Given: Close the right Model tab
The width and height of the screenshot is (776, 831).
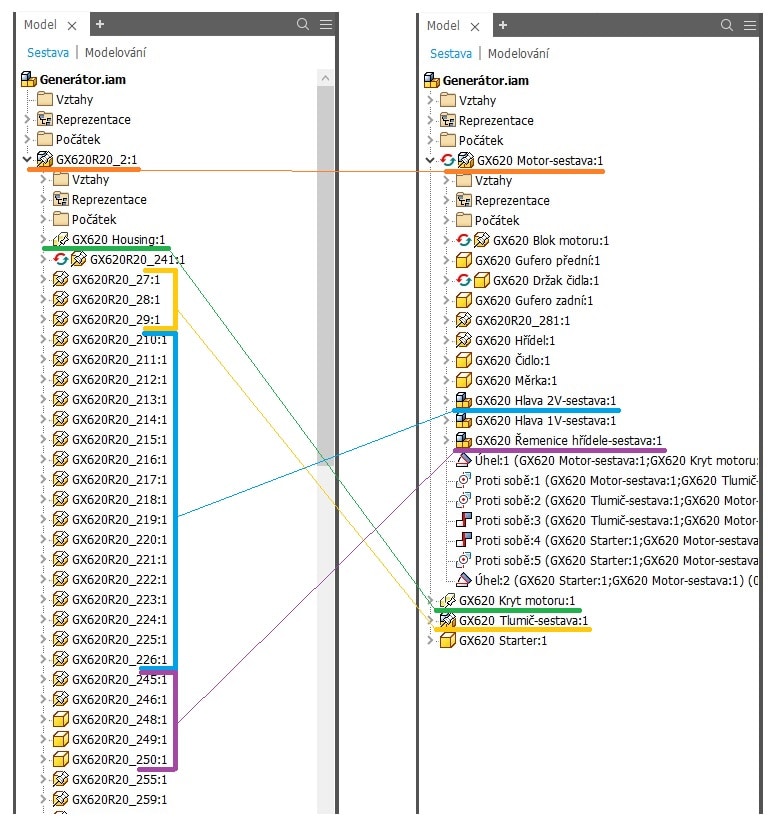Looking at the screenshot, I should (475, 26).
